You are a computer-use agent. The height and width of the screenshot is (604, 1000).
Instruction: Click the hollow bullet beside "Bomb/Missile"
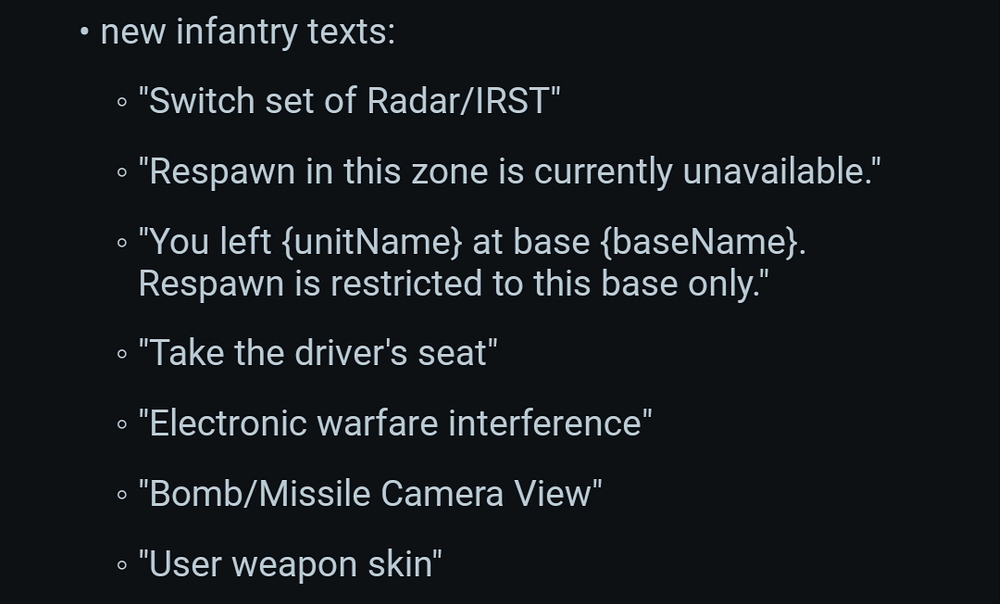[122, 494]
